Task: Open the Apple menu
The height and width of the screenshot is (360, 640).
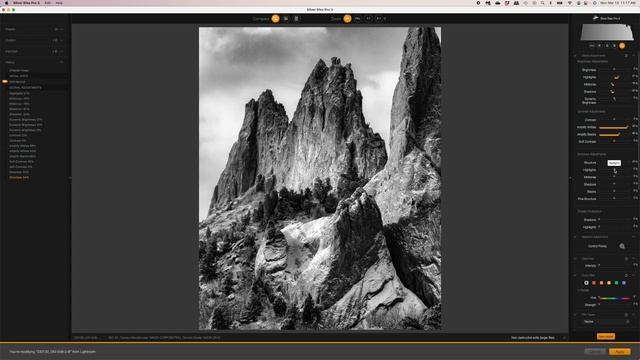Action: 6,3
